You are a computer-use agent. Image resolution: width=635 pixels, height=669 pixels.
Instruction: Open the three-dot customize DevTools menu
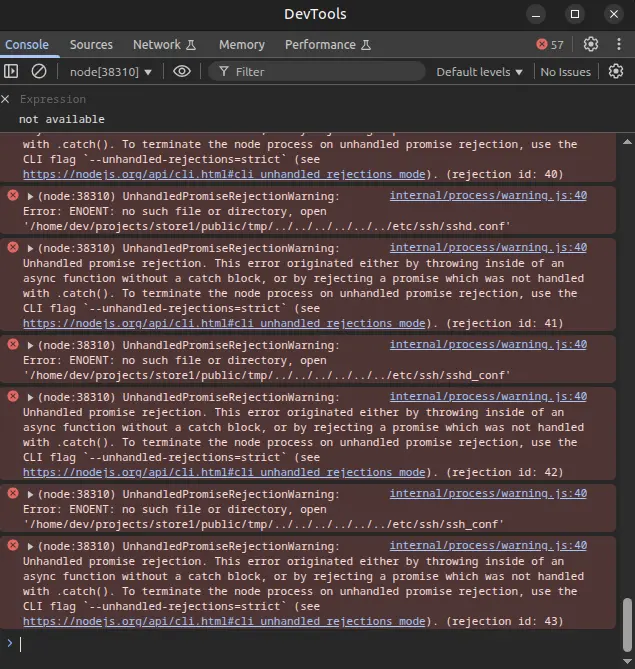[617, 44]
